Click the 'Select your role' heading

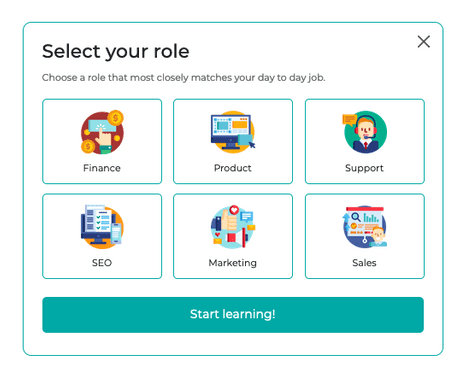[116, 52]
